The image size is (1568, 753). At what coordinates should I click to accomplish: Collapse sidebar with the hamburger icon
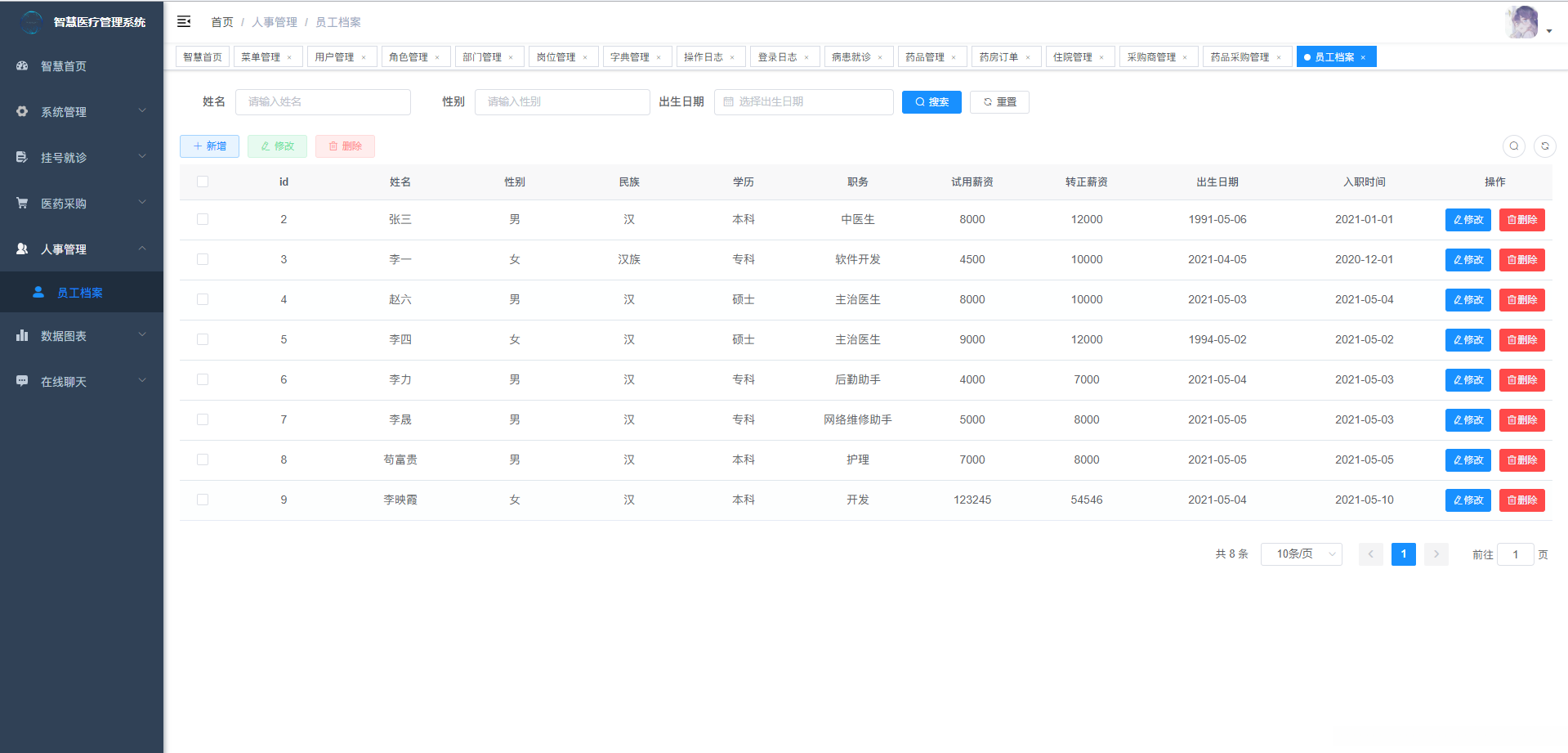pos(184,21)
